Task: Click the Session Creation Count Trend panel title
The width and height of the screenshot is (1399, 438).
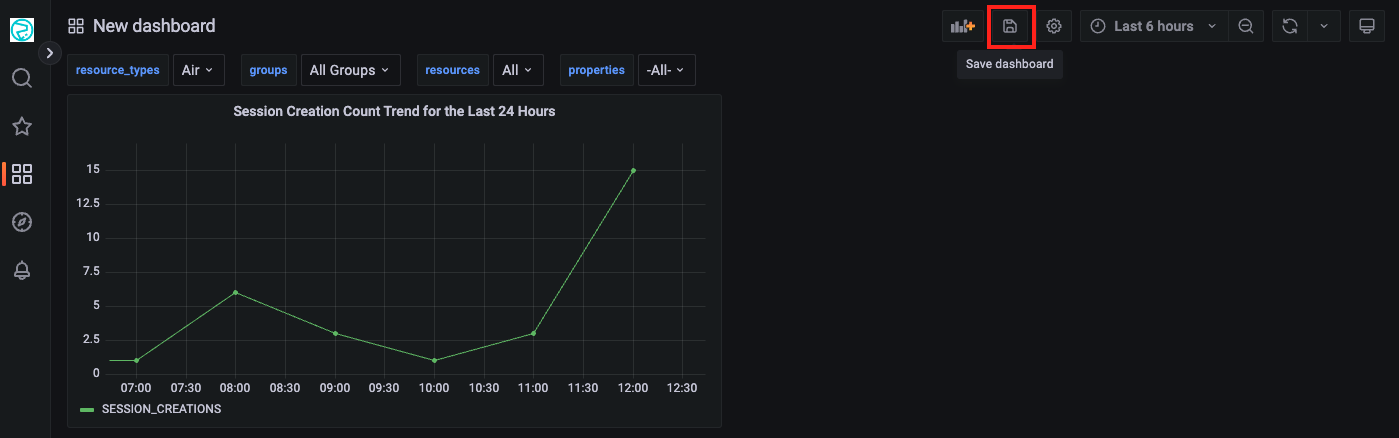Action: coord(394,111)
